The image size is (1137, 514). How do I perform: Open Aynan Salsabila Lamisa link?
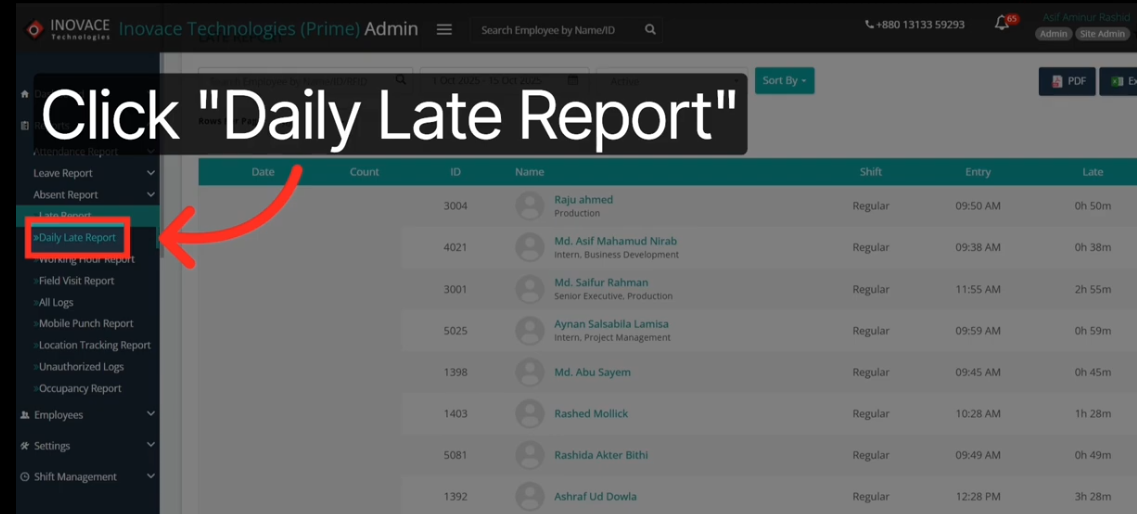(611, 324)
